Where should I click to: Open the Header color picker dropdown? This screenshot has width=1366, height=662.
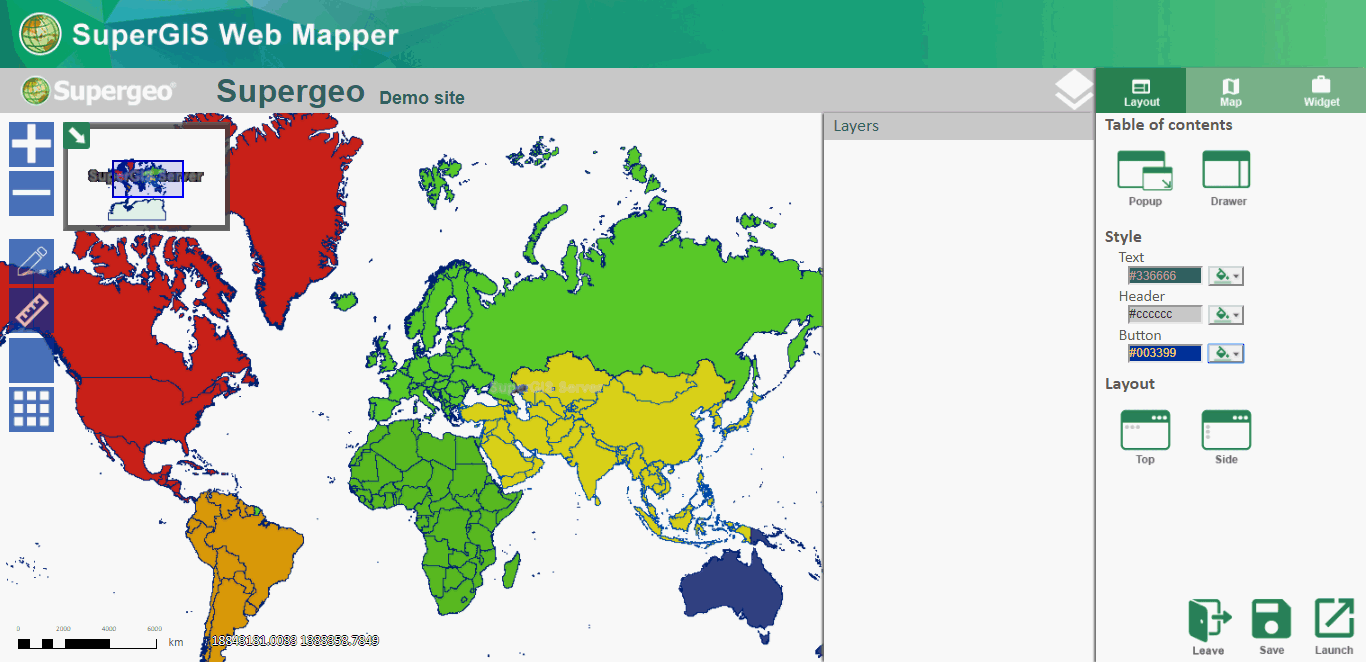coord(1226,314)
